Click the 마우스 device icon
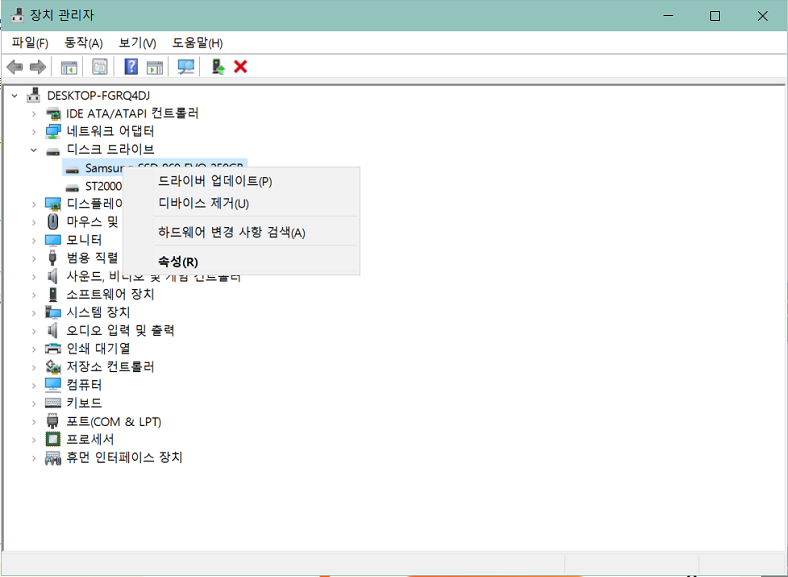The height and width of the screenshot is (577, 788). tap(53, 221)
